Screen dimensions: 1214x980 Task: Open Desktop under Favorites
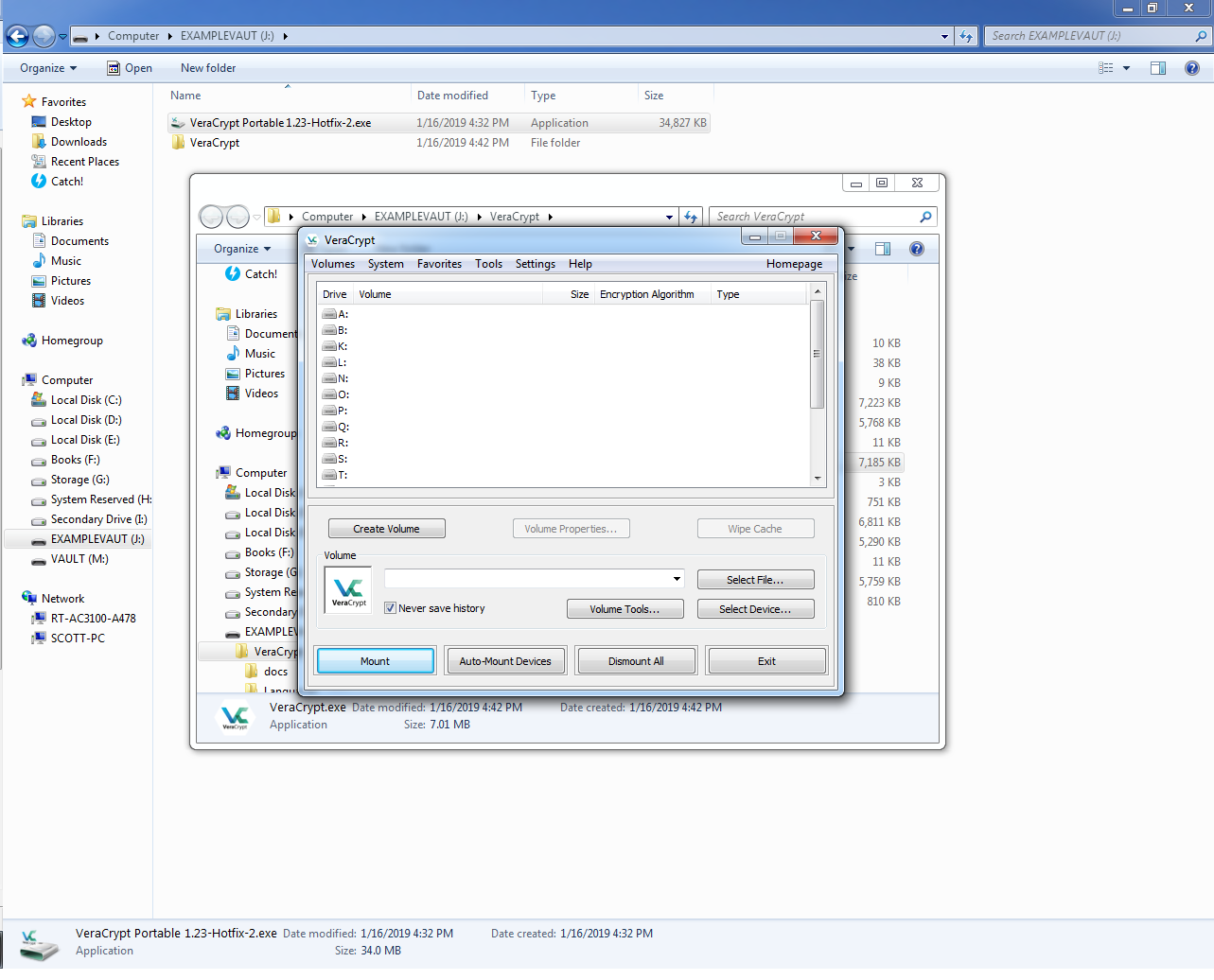(x=71, y=122)
